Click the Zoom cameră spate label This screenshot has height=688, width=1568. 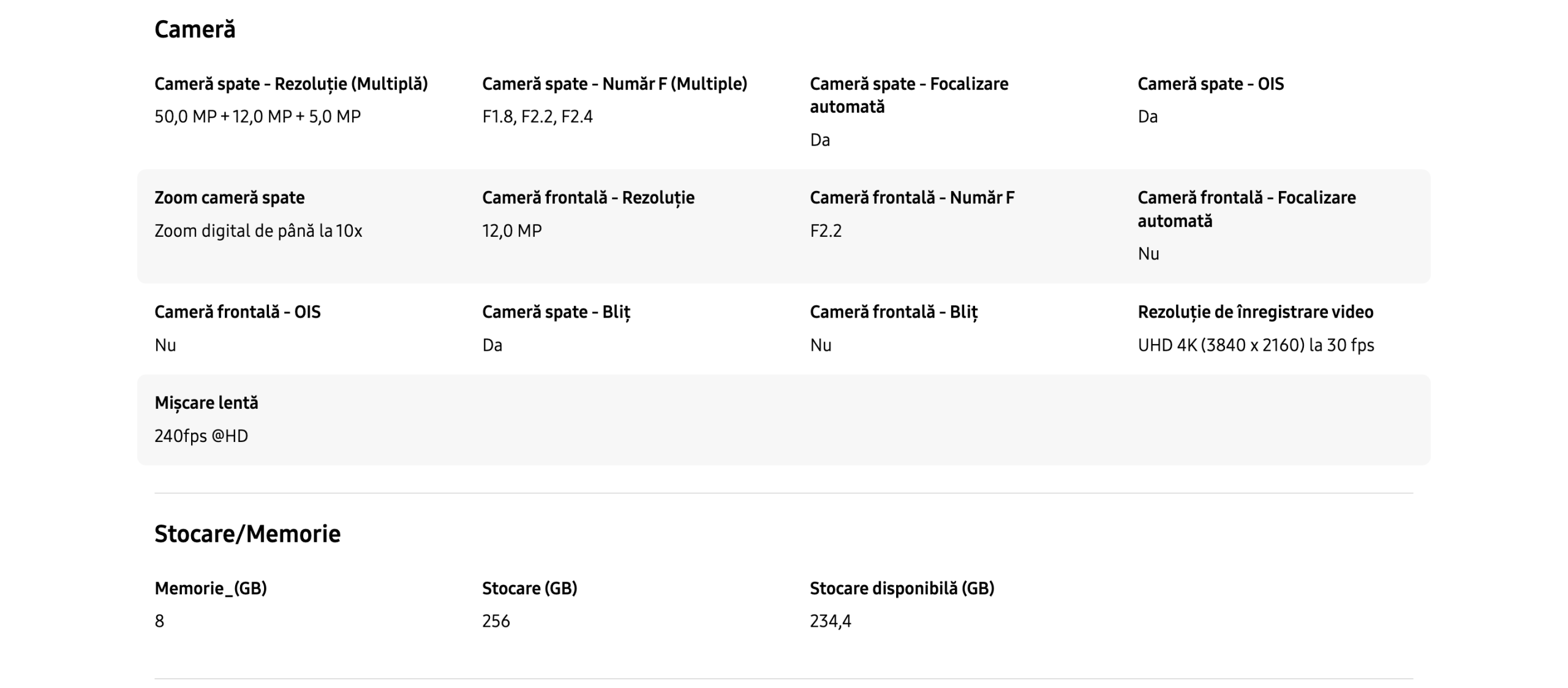coord(229,198)
